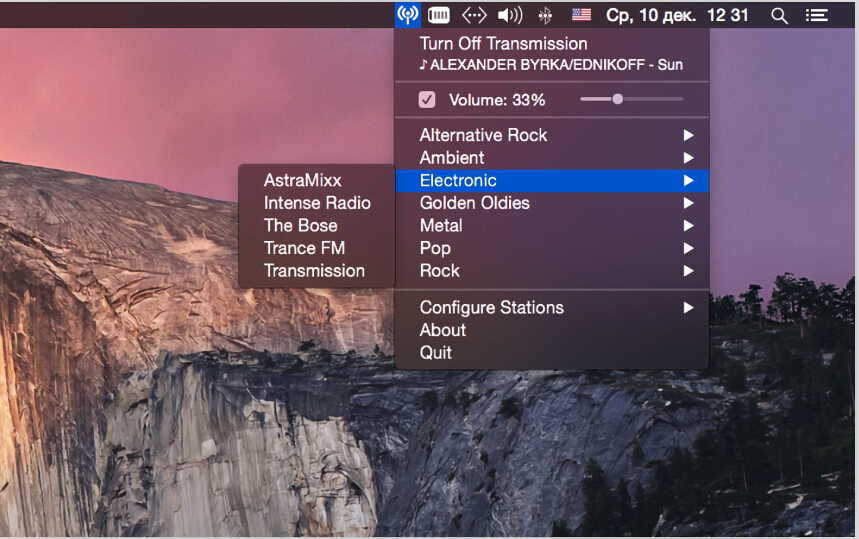Image resolution: width=859 pixels, height=539 pixels.
Task: Play the Intense Radio station
Action: tap(317, 203)
